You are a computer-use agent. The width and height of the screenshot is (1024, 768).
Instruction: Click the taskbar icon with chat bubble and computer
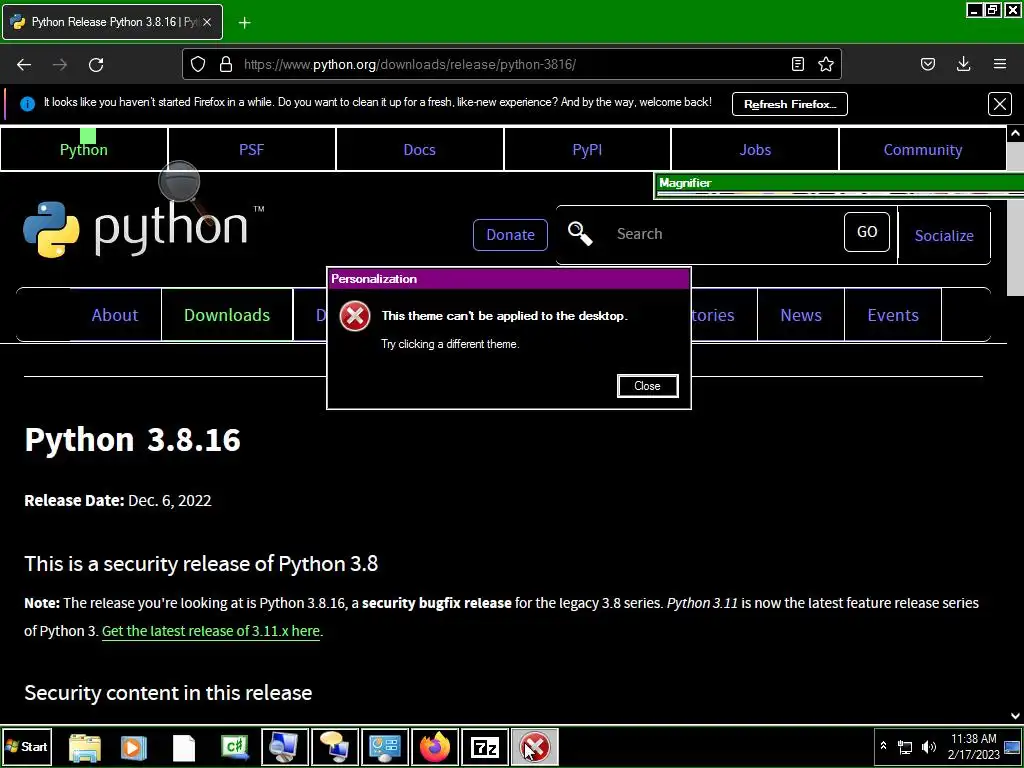334,746
